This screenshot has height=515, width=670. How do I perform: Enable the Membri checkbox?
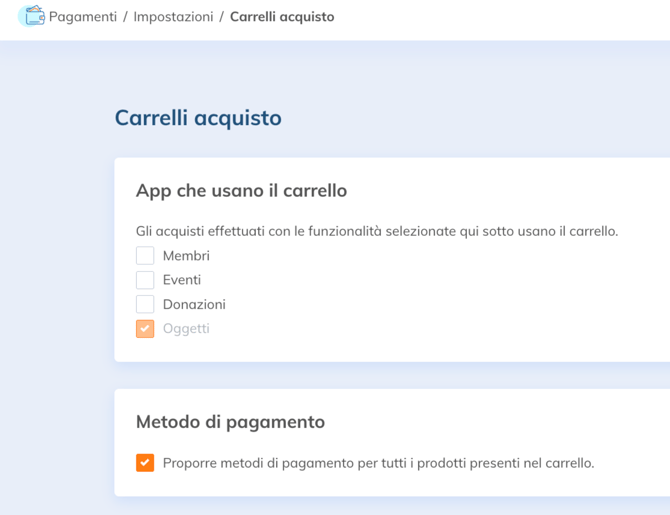tap(145, 256)
